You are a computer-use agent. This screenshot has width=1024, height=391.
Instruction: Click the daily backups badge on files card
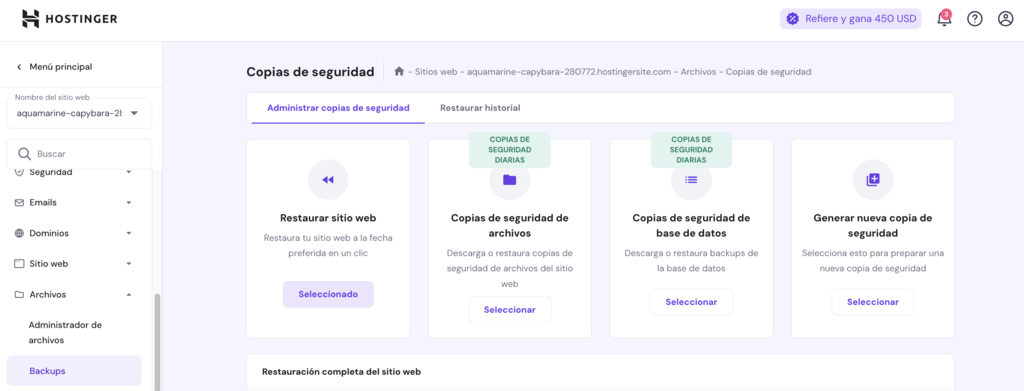coord(509,149)
